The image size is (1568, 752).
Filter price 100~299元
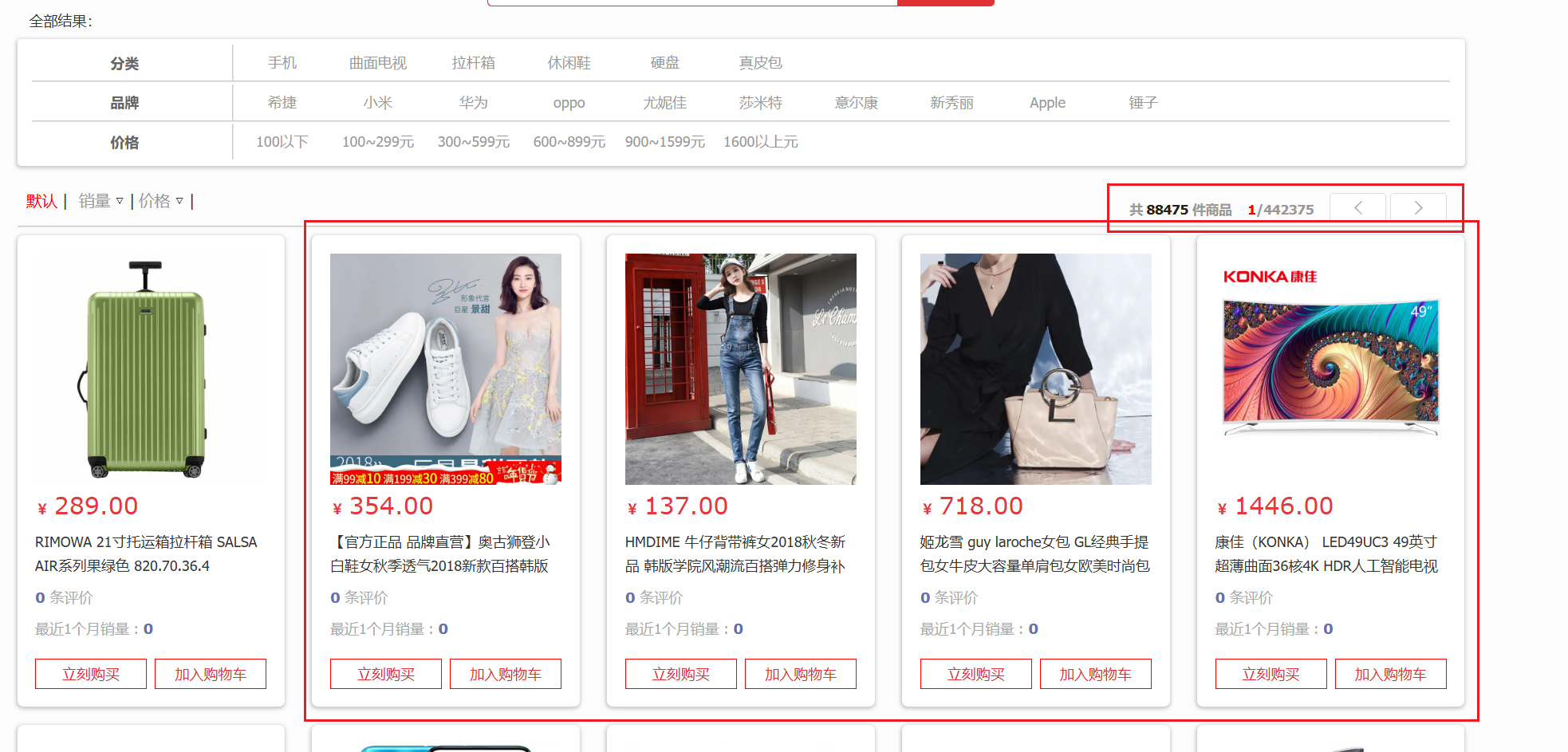[378, 142]
